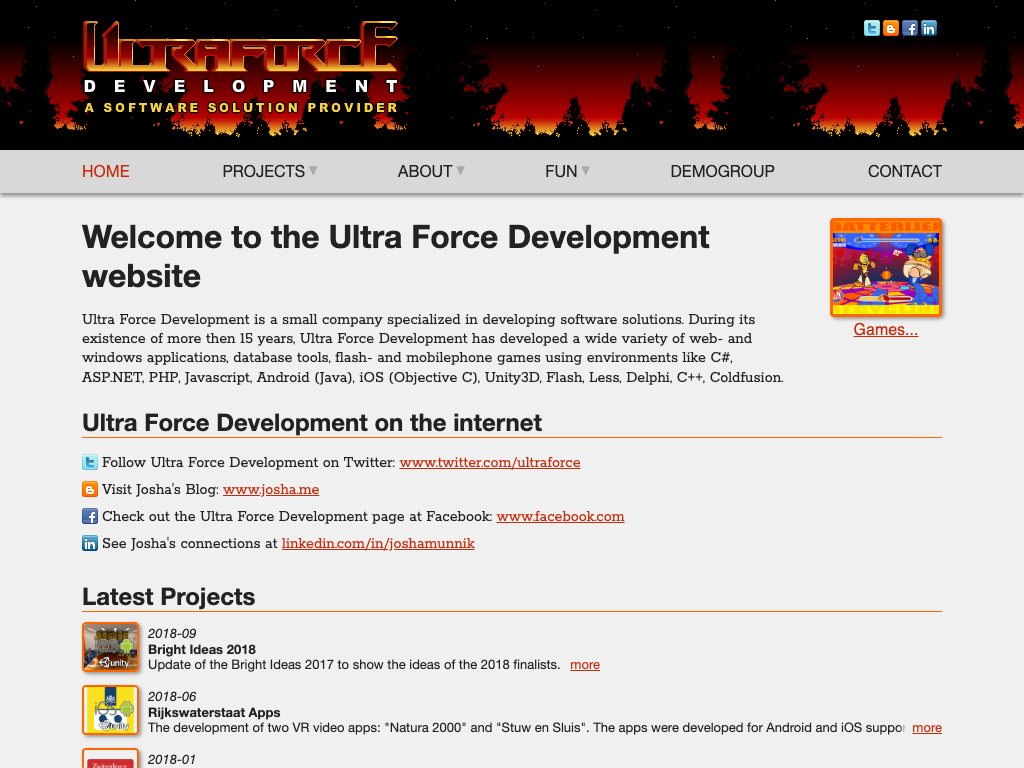Open www.twitter.com/ultraforce link

pos(490,462)
